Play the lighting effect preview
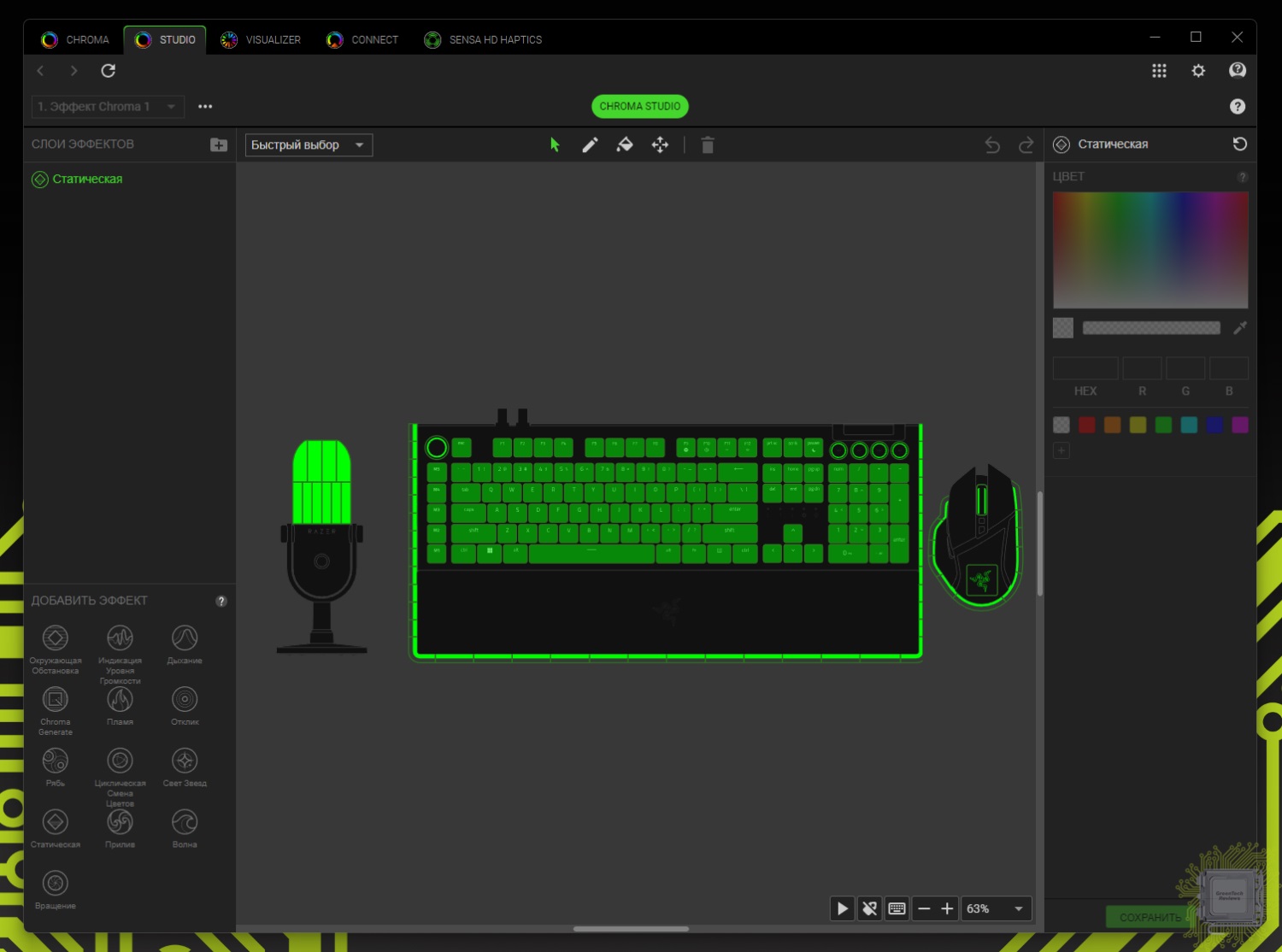 click(x=842, y=908)
